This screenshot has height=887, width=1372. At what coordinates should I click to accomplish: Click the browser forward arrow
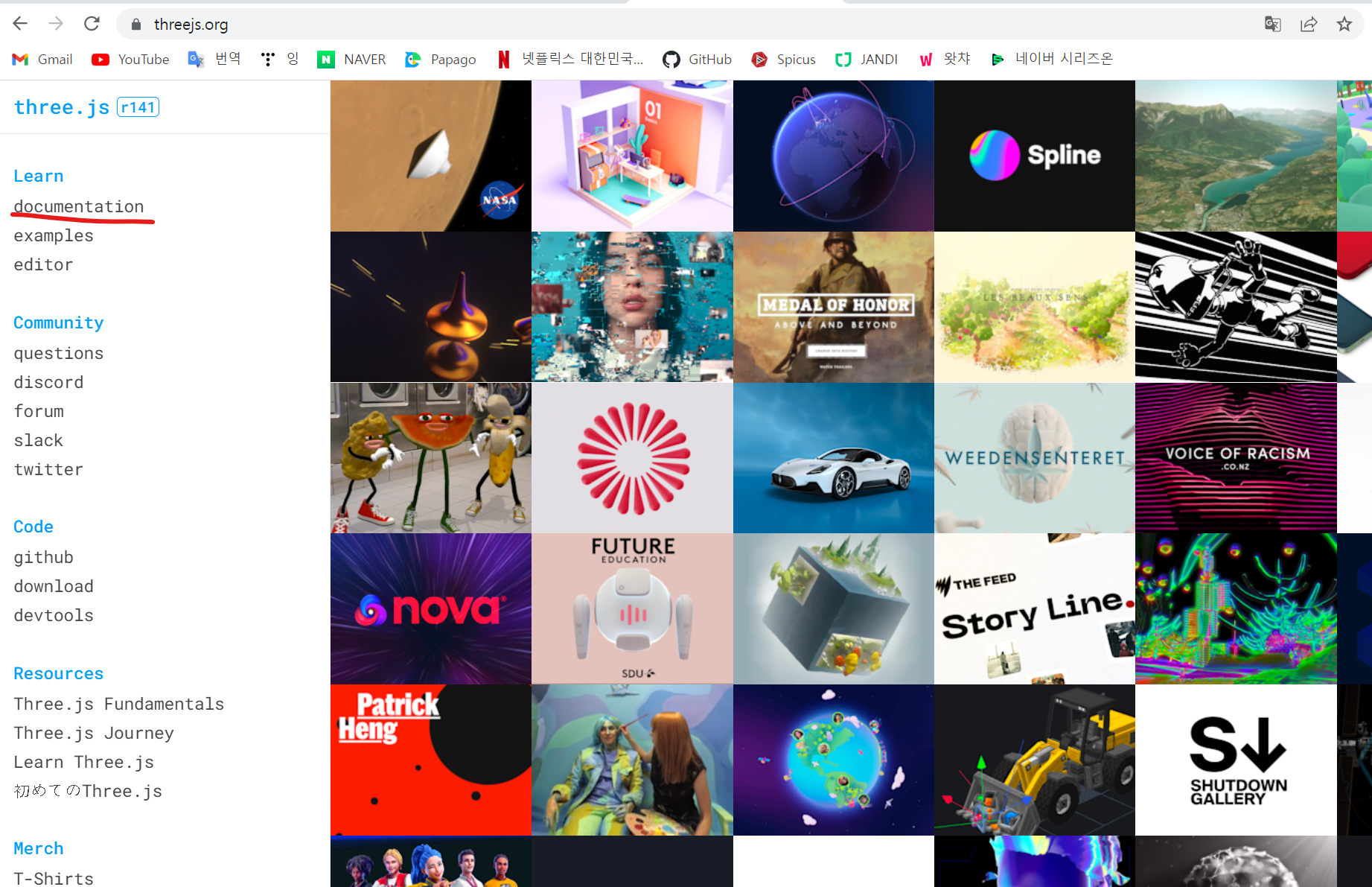[56, 24]
